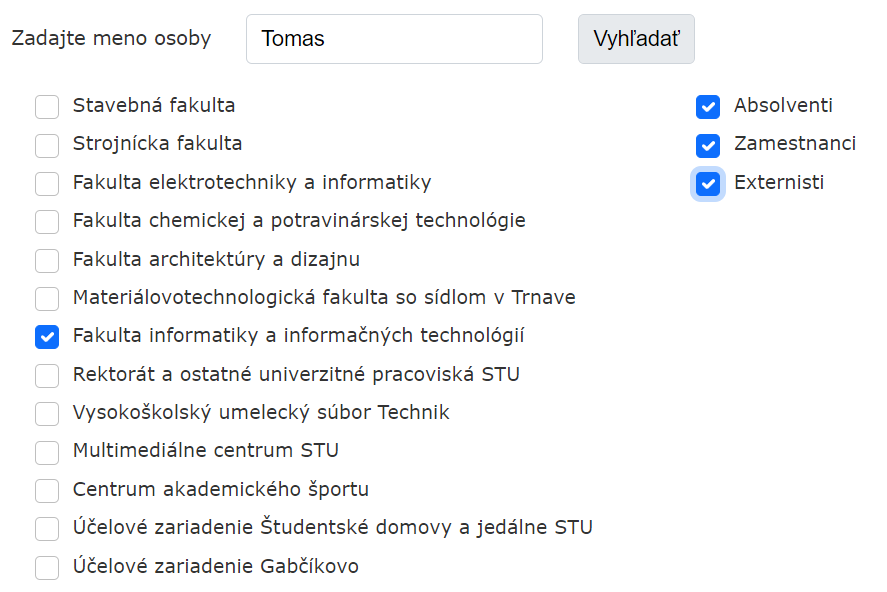Click the Fakulta informatiky a informačných technológií label
The width and height of the screenshot is (887, 592).
298,336
